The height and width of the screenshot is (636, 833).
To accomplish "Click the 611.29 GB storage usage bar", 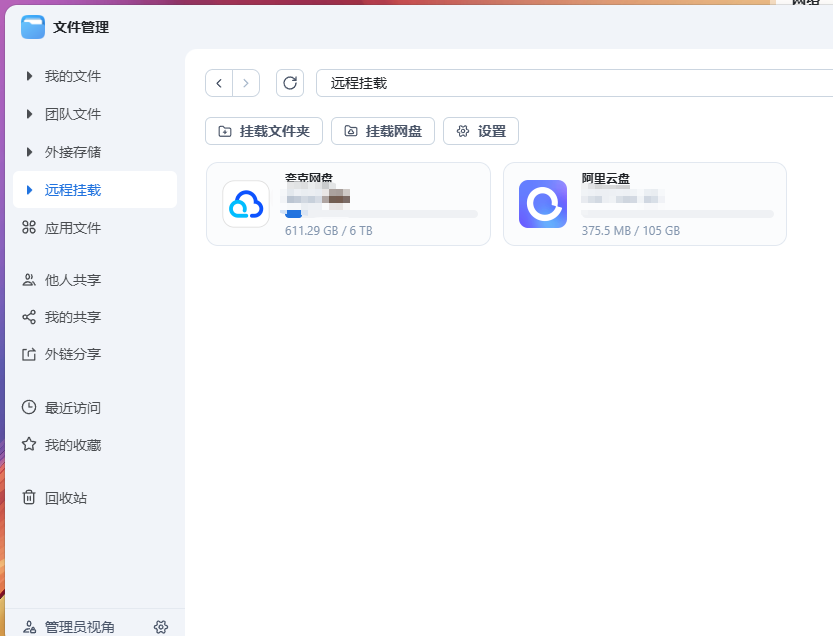I will (381, 214).
